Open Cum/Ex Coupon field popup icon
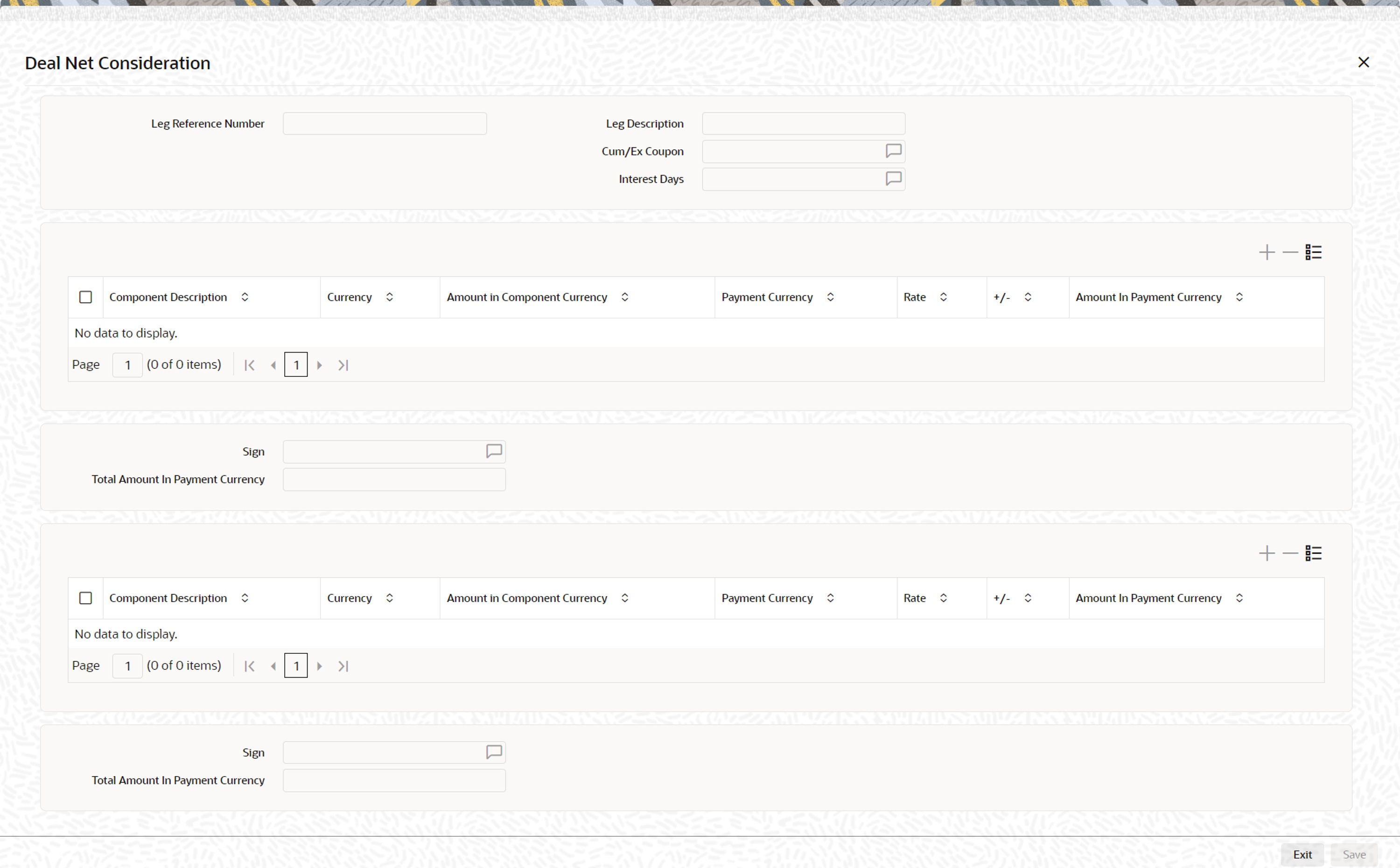 tap(893, 151)
